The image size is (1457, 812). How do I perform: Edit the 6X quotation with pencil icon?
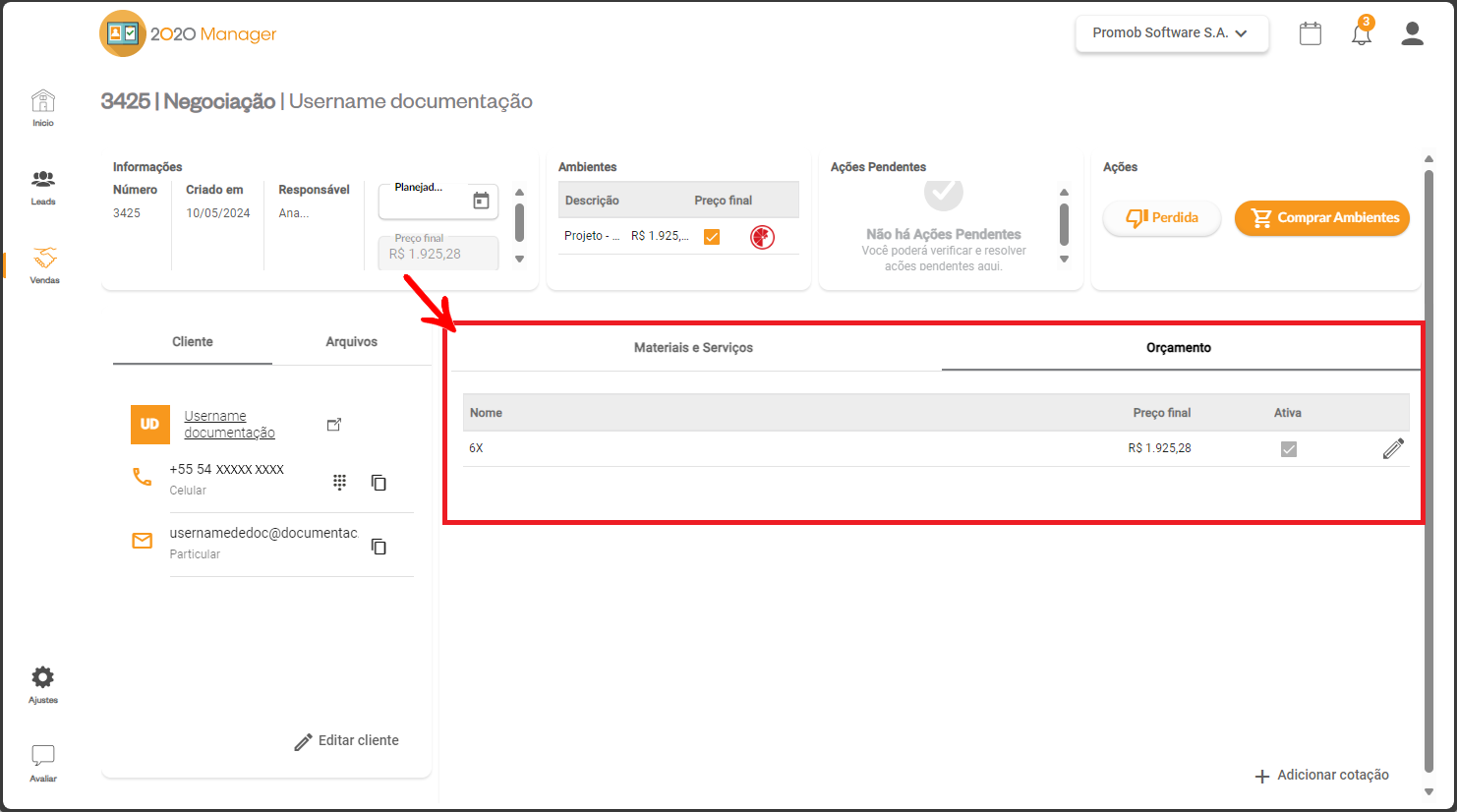point(1393,449)
